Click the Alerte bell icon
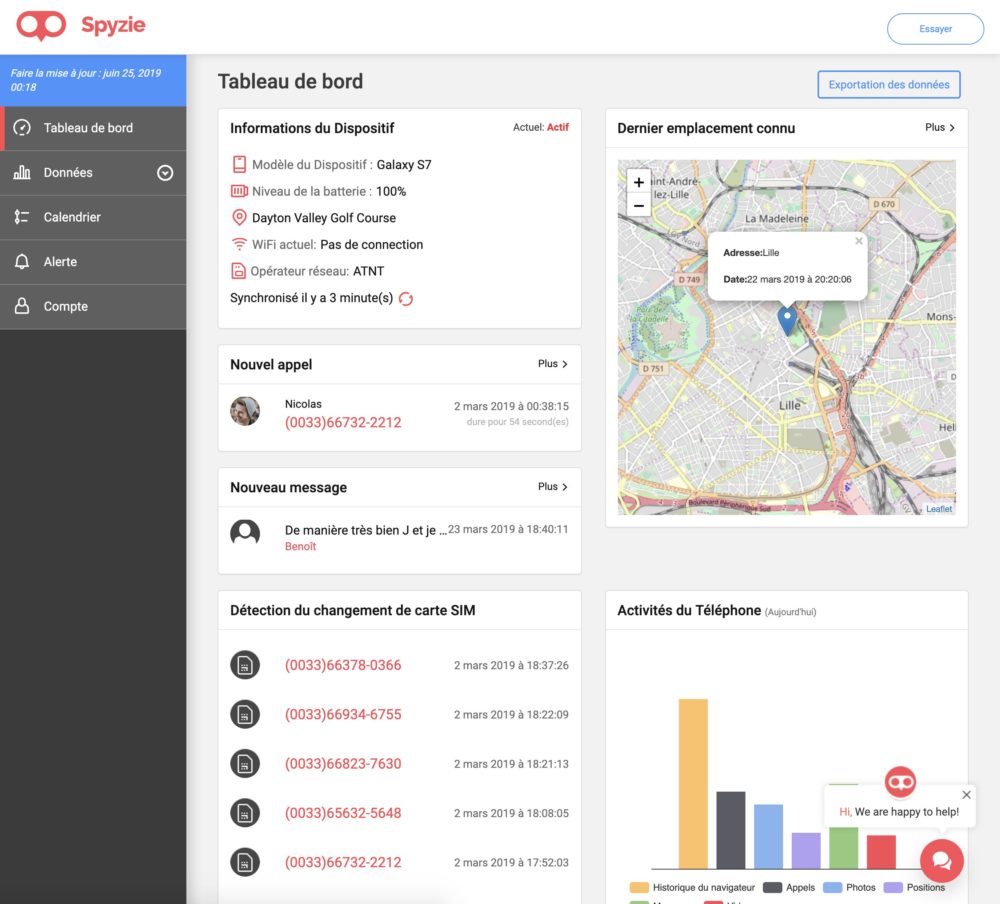Viewport: 1000px width, 904px height. point(22,262)
